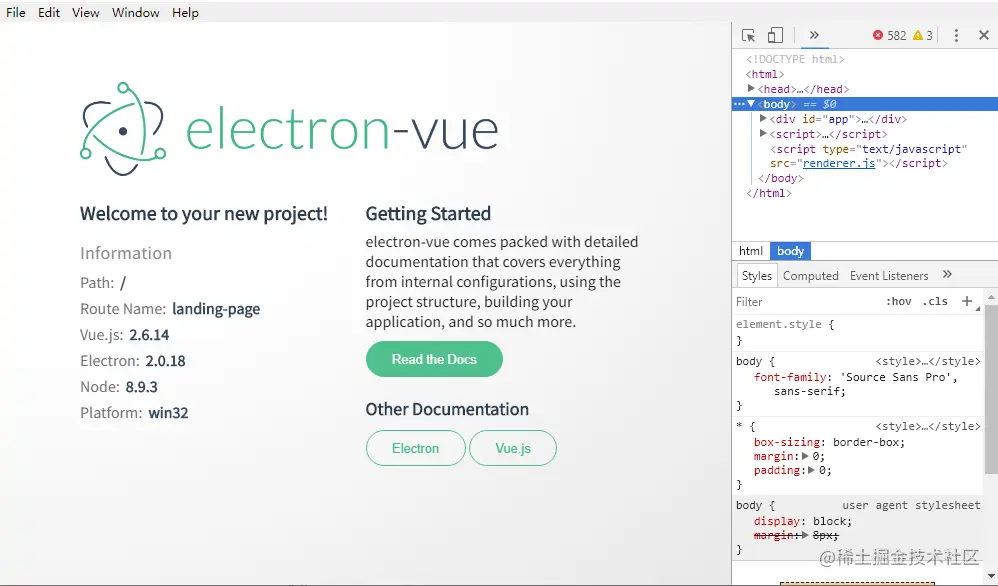The image size is (998, 586).
Task: Expand the head element node
Action: [x=751, y=88]
